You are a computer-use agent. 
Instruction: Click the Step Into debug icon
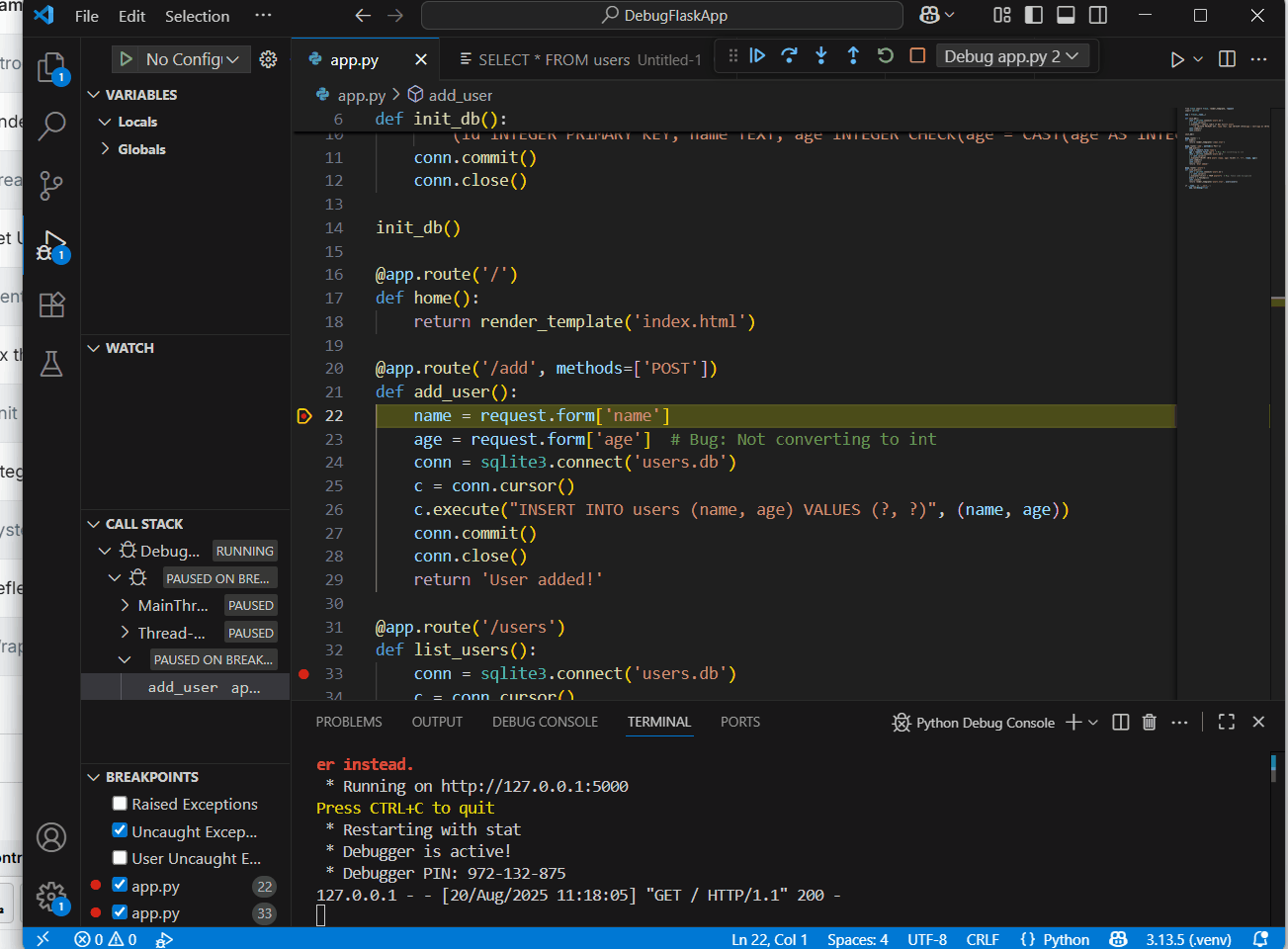tap(821, 56)
